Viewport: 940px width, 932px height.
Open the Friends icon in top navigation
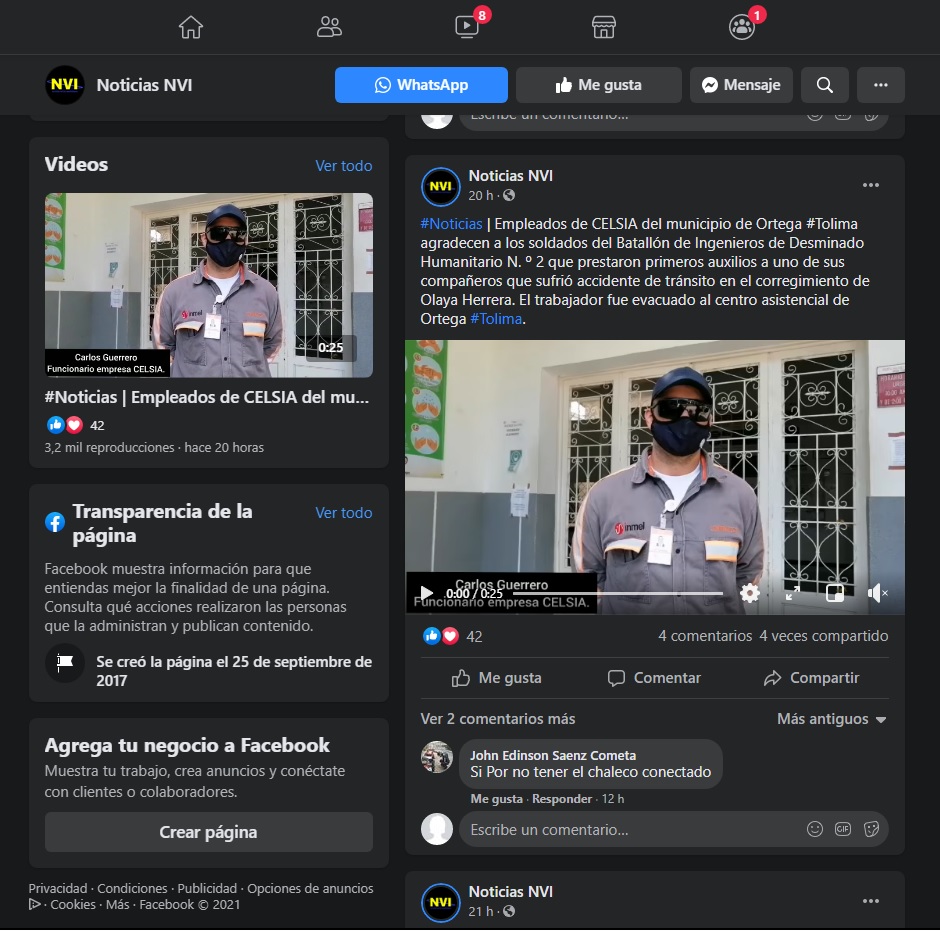pos(329,27)
